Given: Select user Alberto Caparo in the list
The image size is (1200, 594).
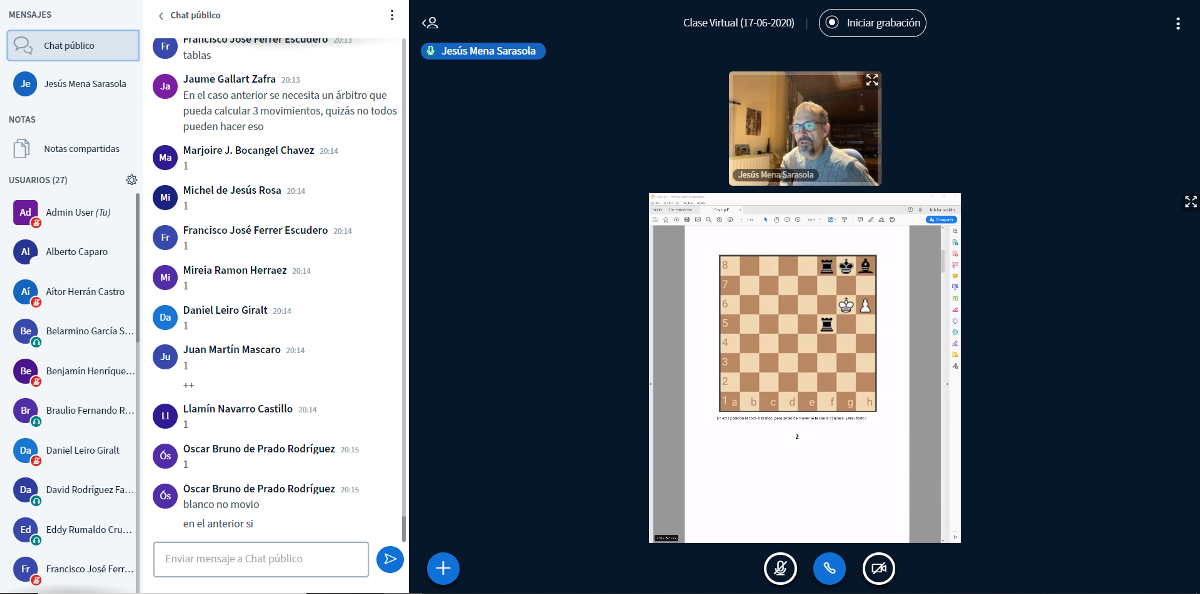Looking at the screenshot, I should click(76, 252).
